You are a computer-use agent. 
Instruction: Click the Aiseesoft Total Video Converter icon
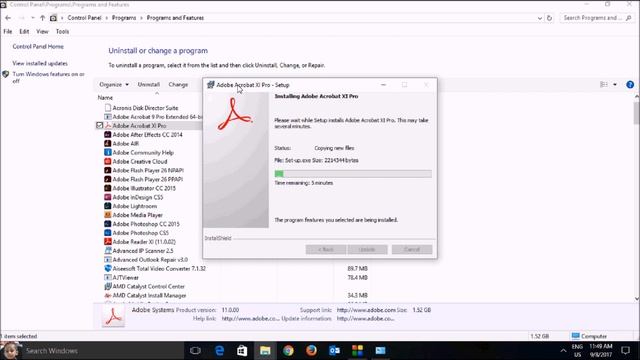pos(108,269)
